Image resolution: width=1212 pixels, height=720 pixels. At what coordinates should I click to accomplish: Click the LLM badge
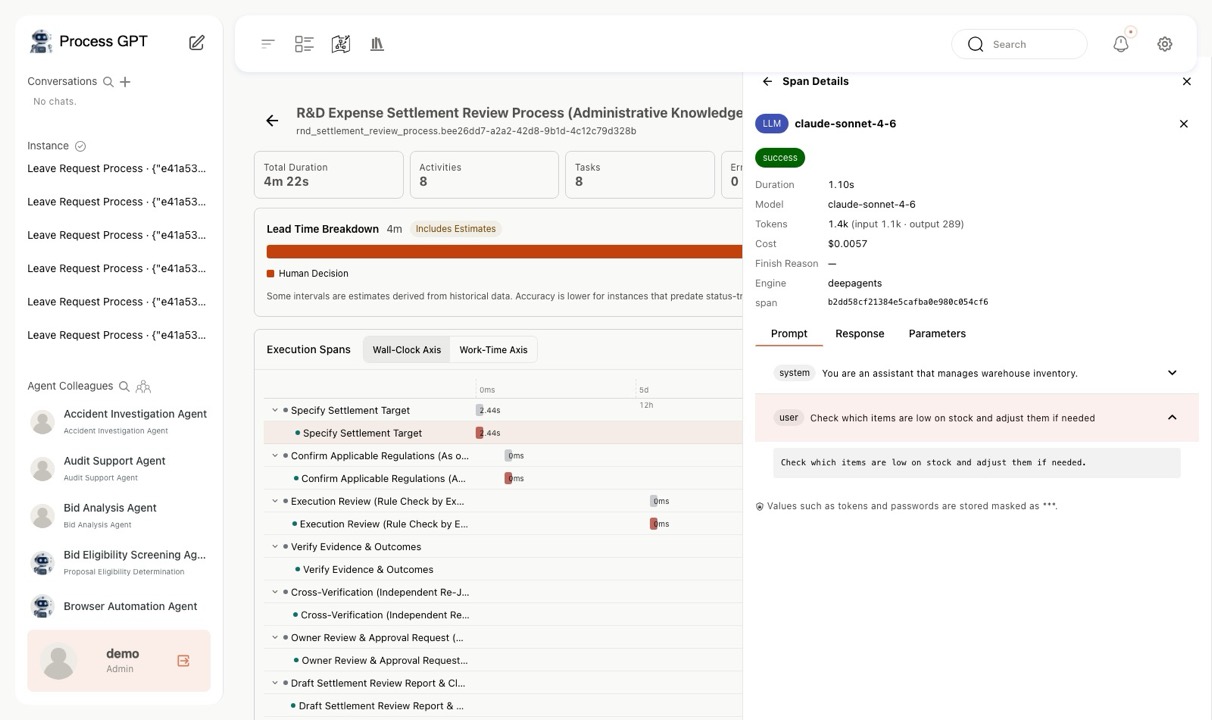point(771,124)
